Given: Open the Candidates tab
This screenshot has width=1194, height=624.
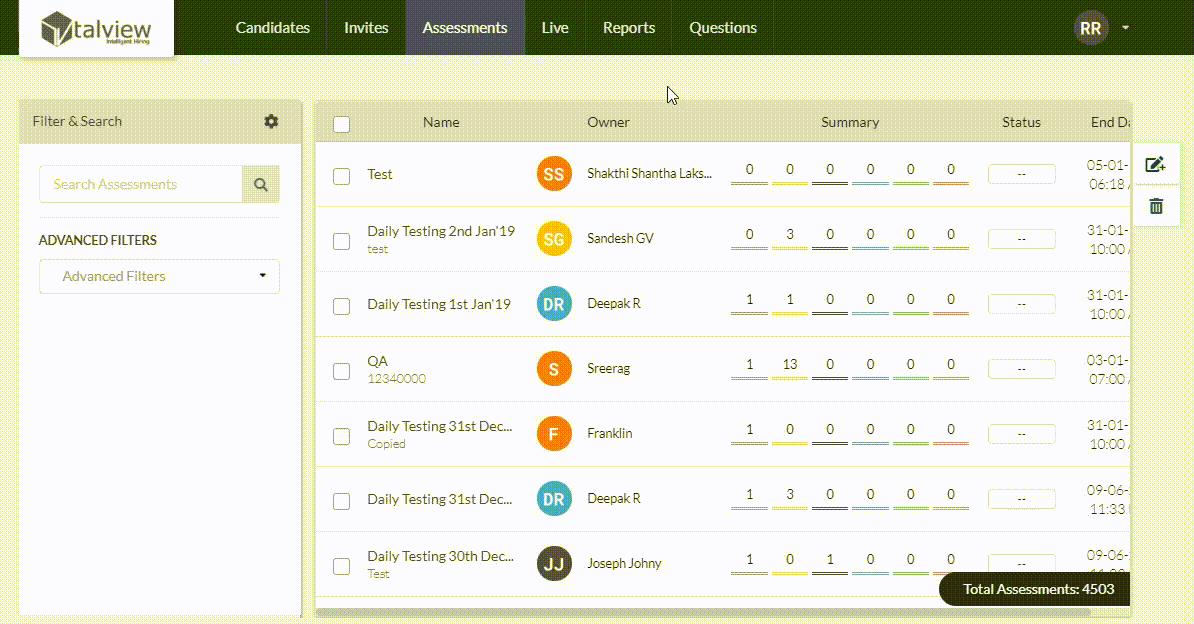Looking at the screenshot, I should coord(273,27).
